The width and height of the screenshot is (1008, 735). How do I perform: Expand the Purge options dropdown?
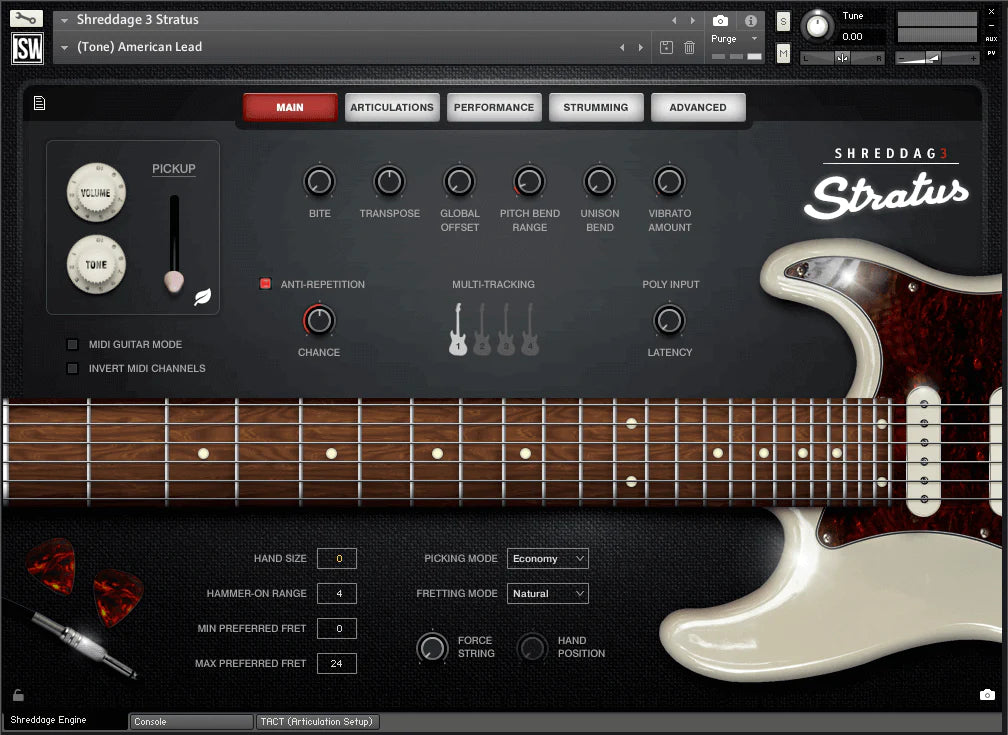point(753,39)
